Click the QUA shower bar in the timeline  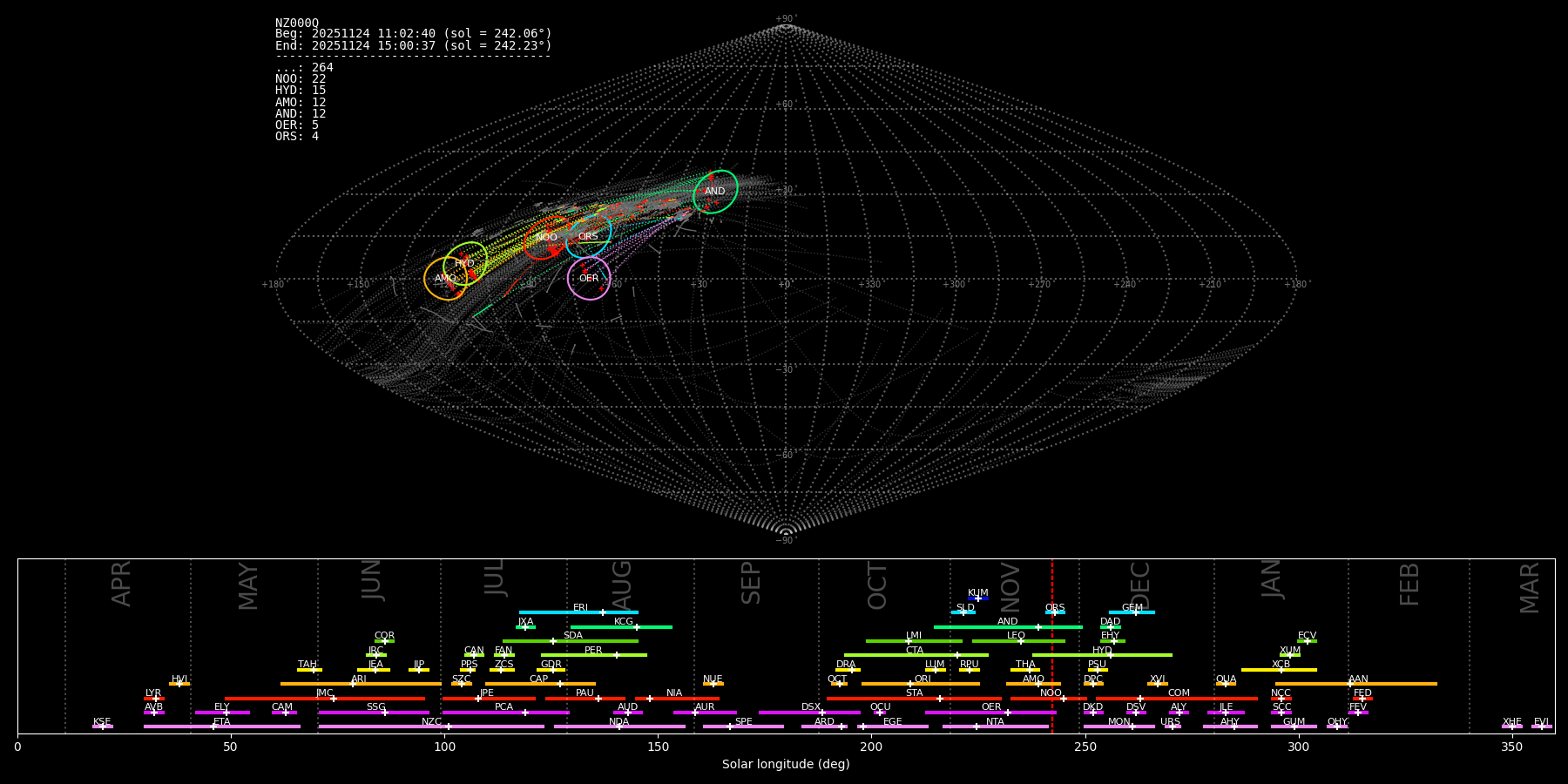1226,684
